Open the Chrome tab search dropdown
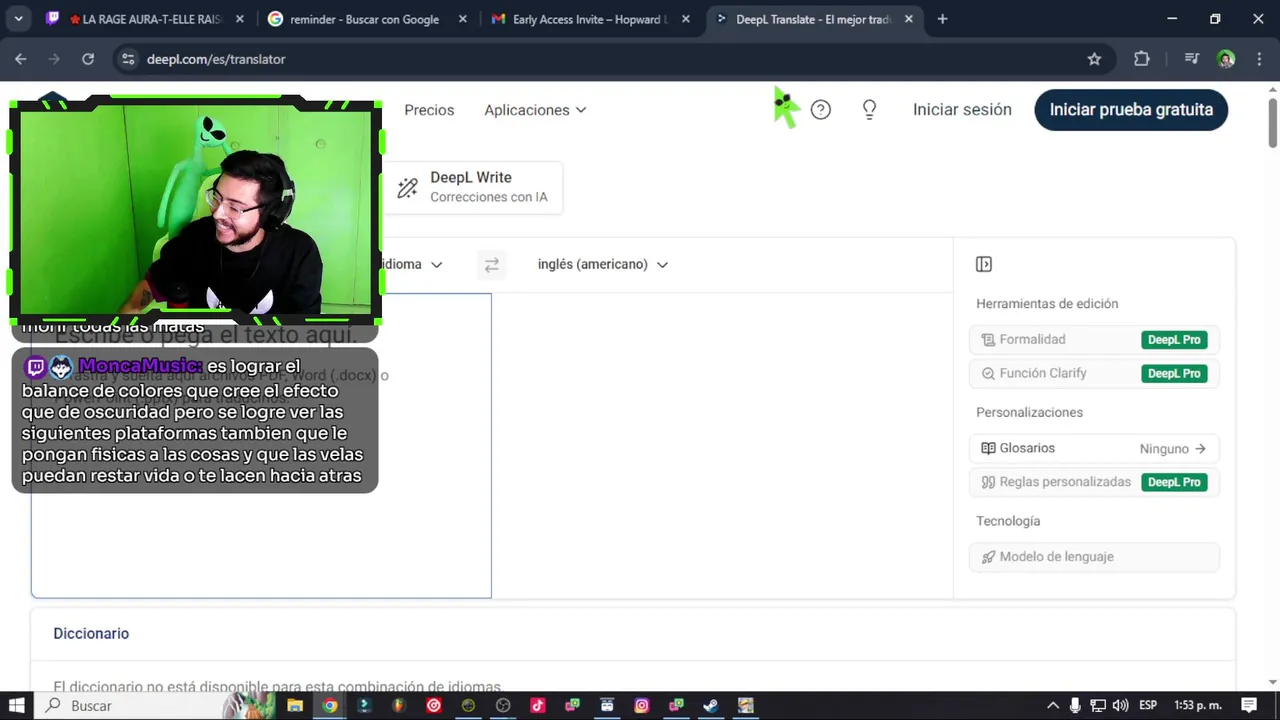This screenshot has width=1280, height=720. pyautogui.click(x=18, y=19)
